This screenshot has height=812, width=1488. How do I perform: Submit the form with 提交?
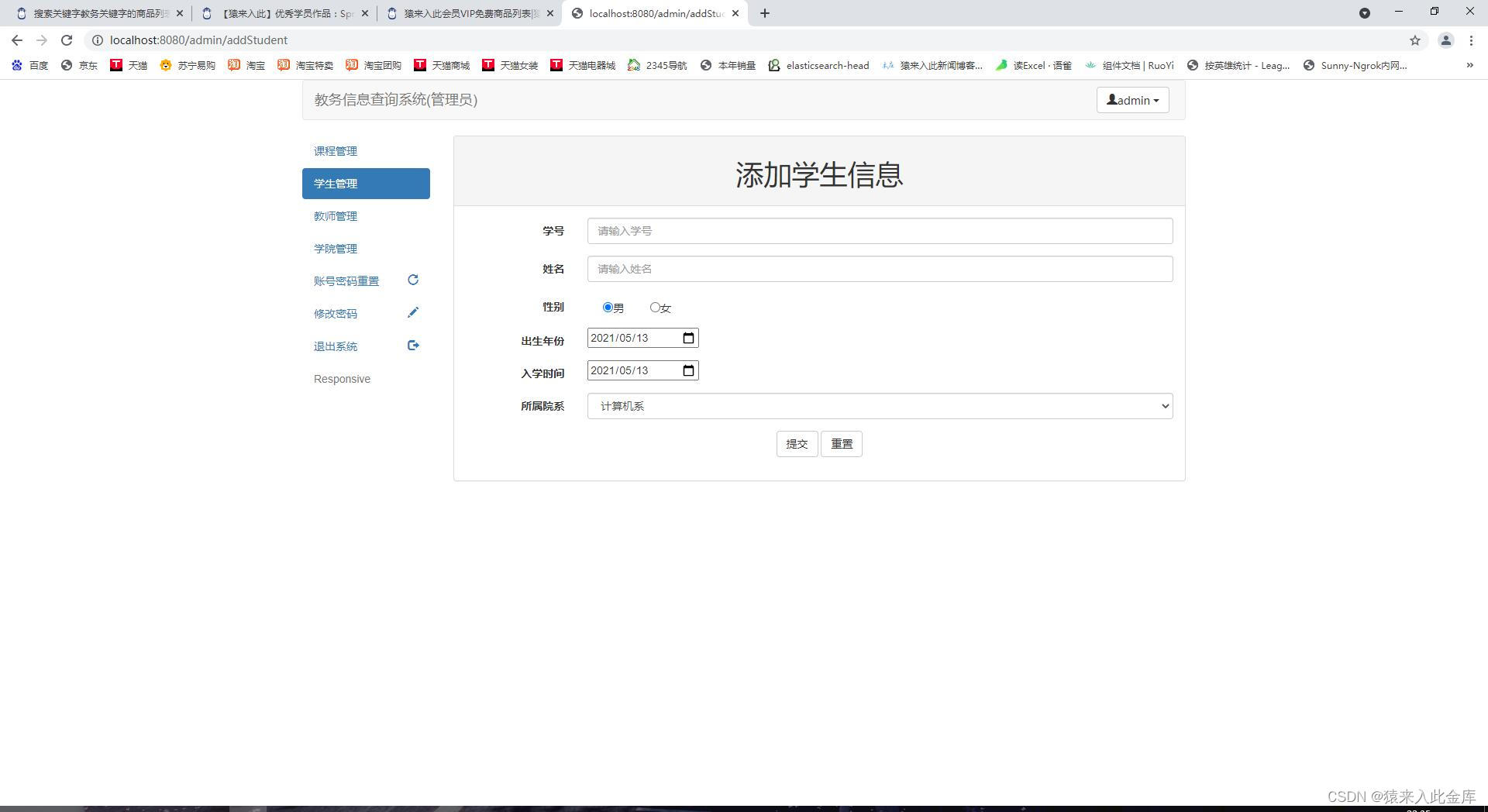(x=797, y=444)
